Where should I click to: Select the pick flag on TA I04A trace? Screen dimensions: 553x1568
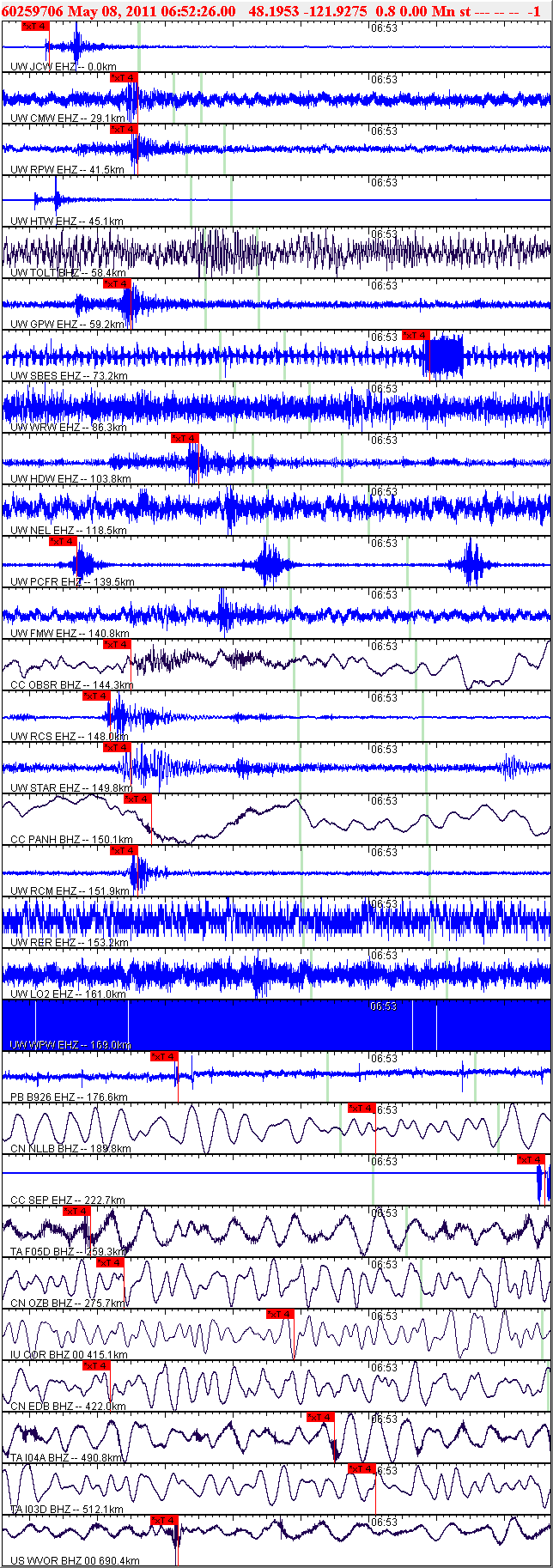[x=320, y=1418]
